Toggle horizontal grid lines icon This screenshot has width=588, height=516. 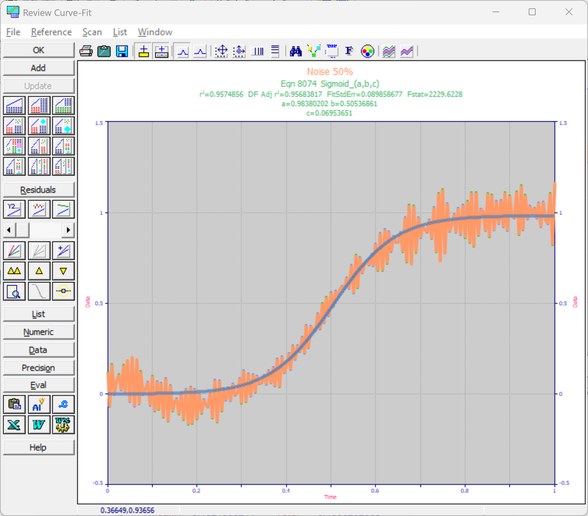click(275, 51)
